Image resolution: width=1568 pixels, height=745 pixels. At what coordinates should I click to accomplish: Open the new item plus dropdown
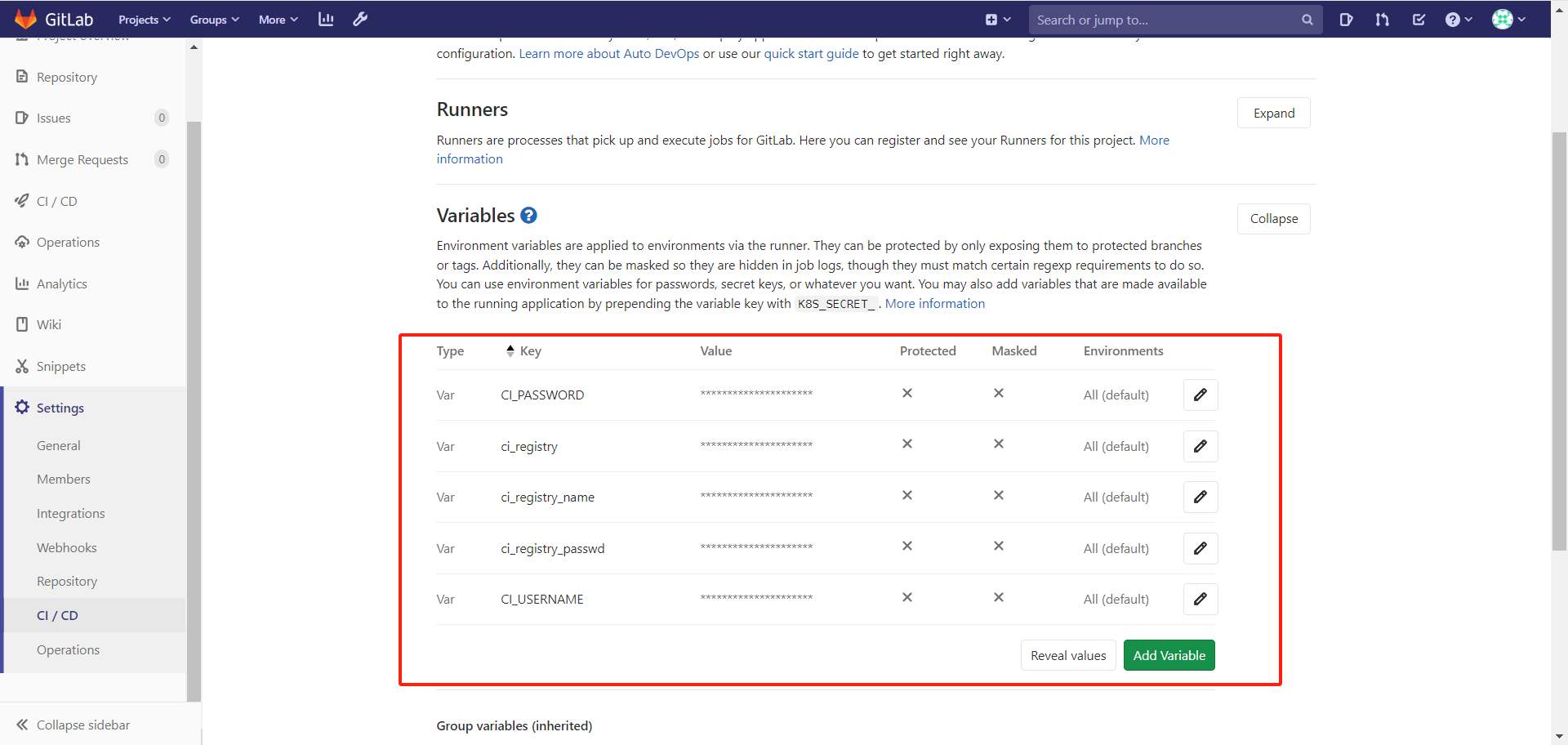tap(998, 19)
